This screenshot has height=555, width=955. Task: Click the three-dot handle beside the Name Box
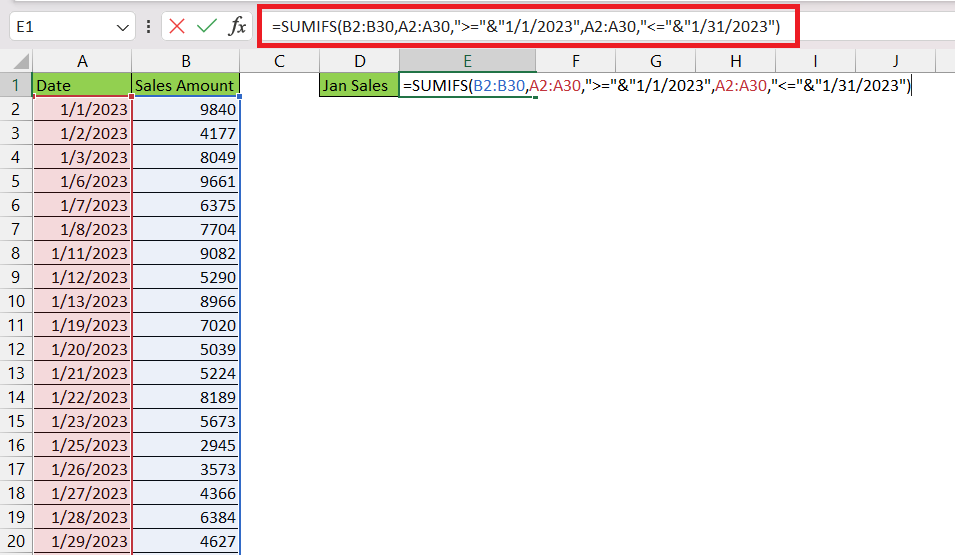pyautogui.click(x=148, y=27)
